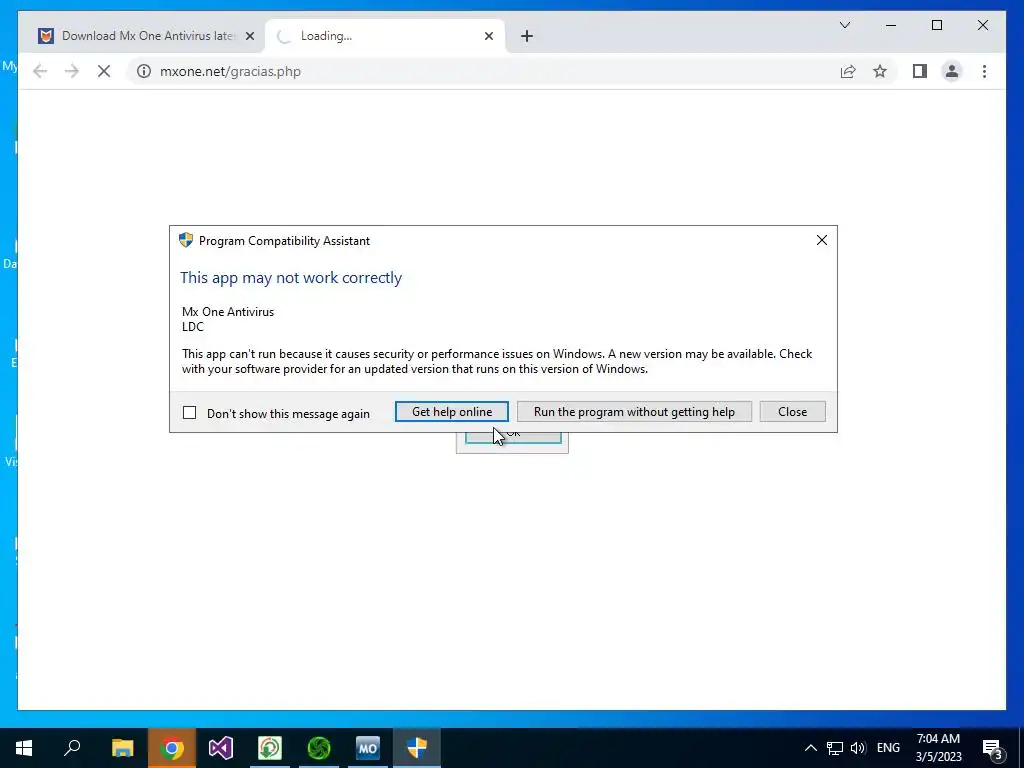The height and width of the screenshot is (768, 1024).
Task: View site information icon in address bar
Action: (x=144, y=71)
